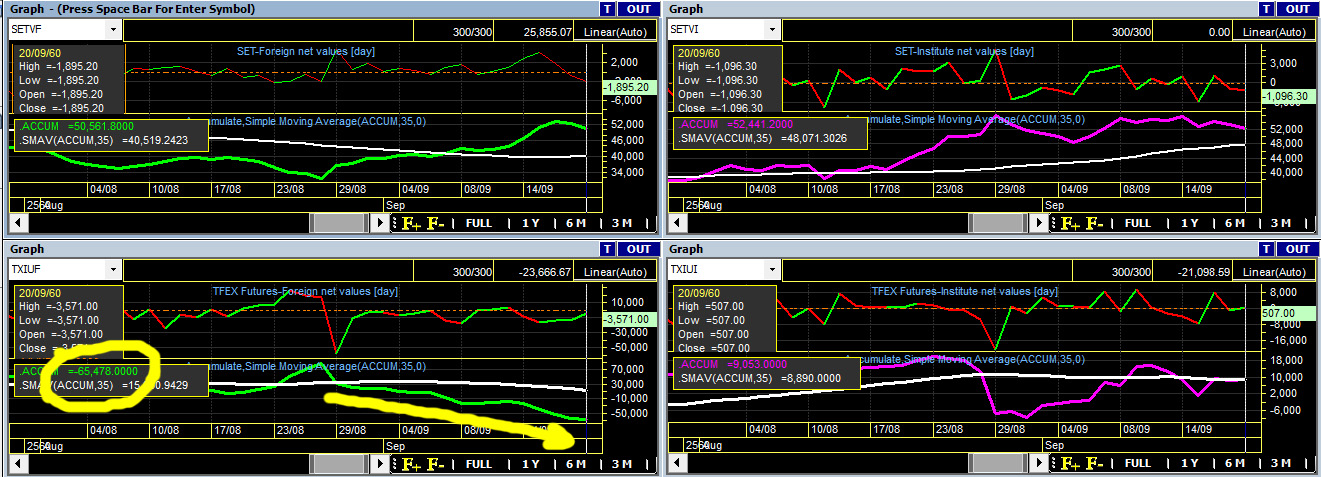1321x477 pixels.
Task: Select 6M range in the SETVF graph
Action: coord(575,224)
